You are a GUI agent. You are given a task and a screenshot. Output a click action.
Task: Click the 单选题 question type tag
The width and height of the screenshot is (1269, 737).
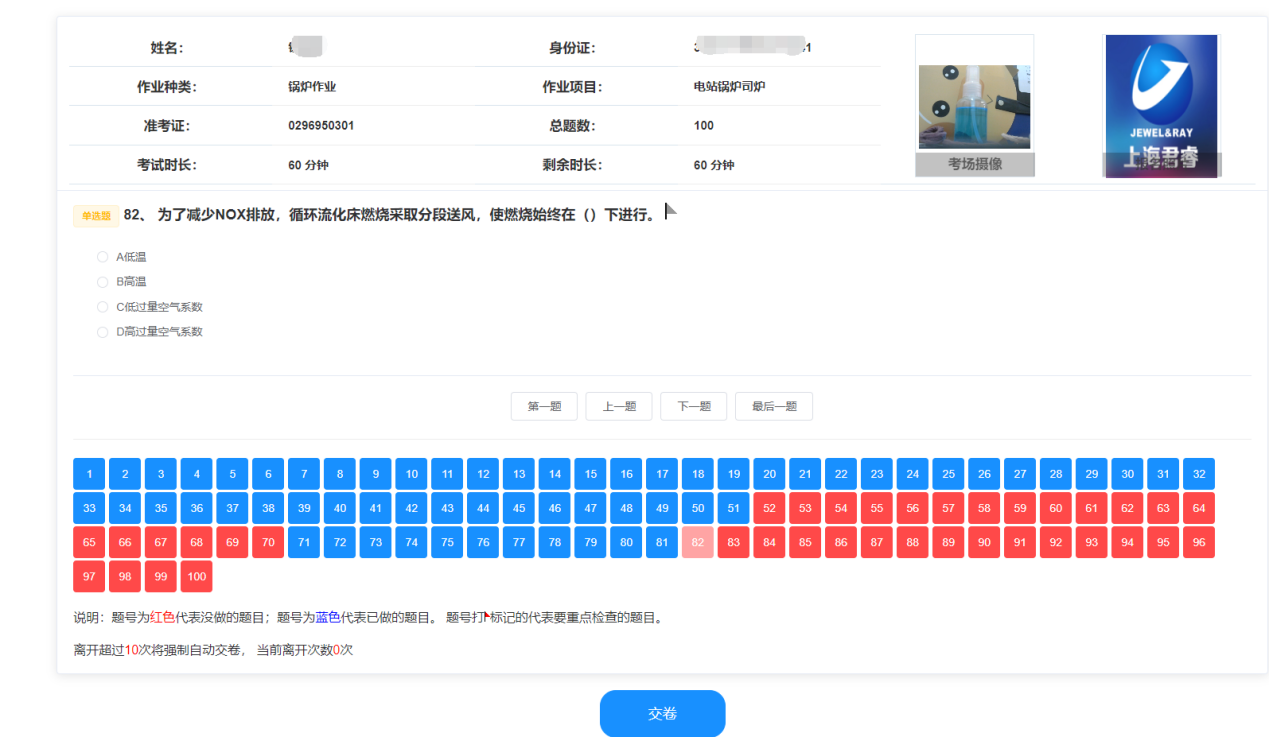click(x=96, y=216)
